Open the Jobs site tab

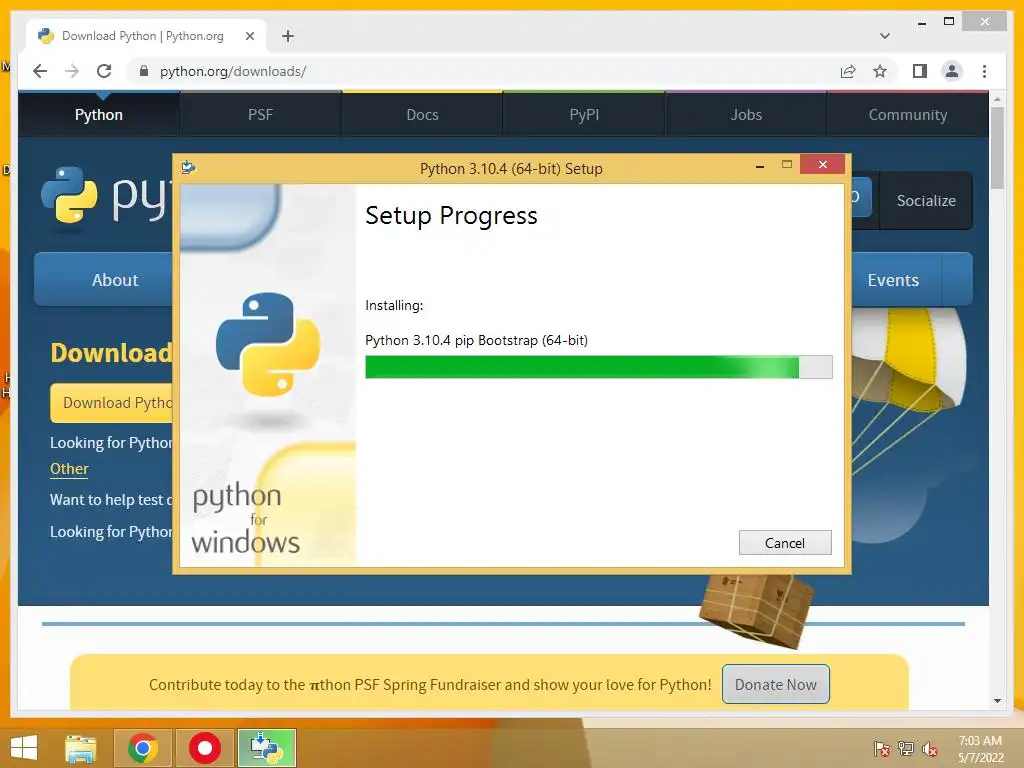point(746,114)
